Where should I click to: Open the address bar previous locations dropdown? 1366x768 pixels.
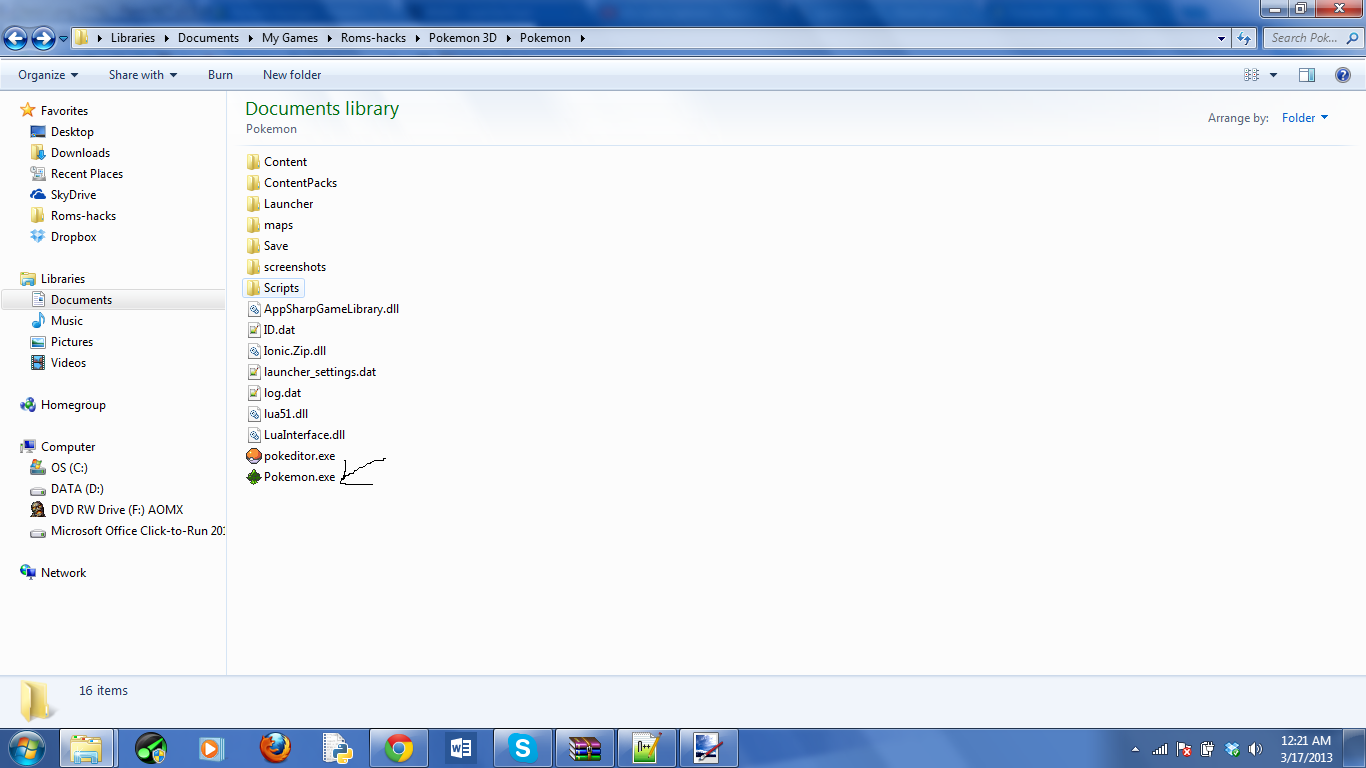(x=1221, y=38)
